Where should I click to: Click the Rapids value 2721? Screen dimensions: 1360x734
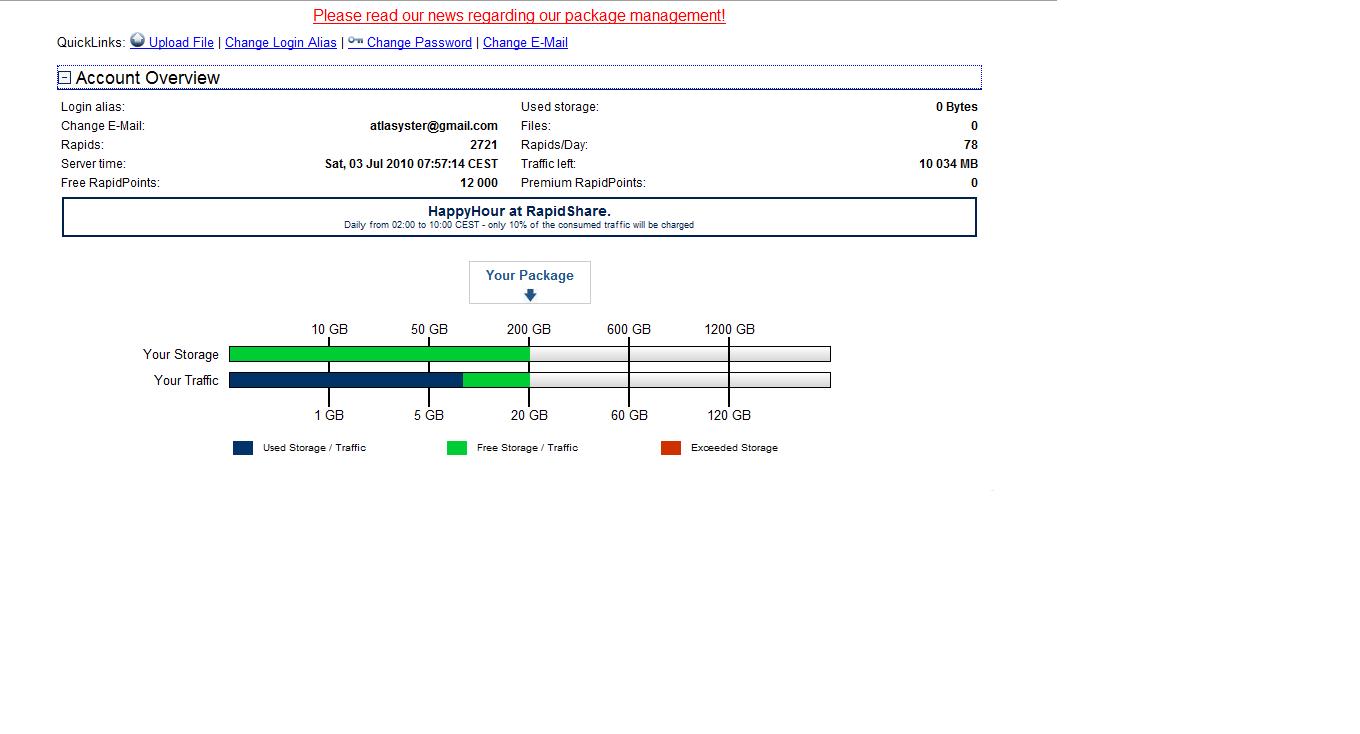(484, 145)
